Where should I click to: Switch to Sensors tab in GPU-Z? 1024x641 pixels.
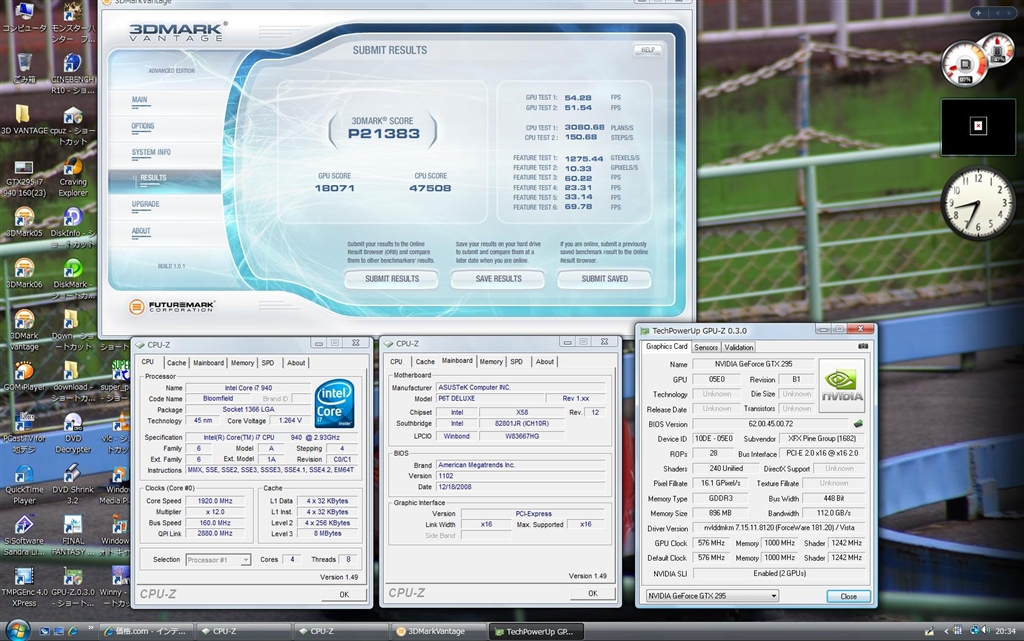[705, 347]
